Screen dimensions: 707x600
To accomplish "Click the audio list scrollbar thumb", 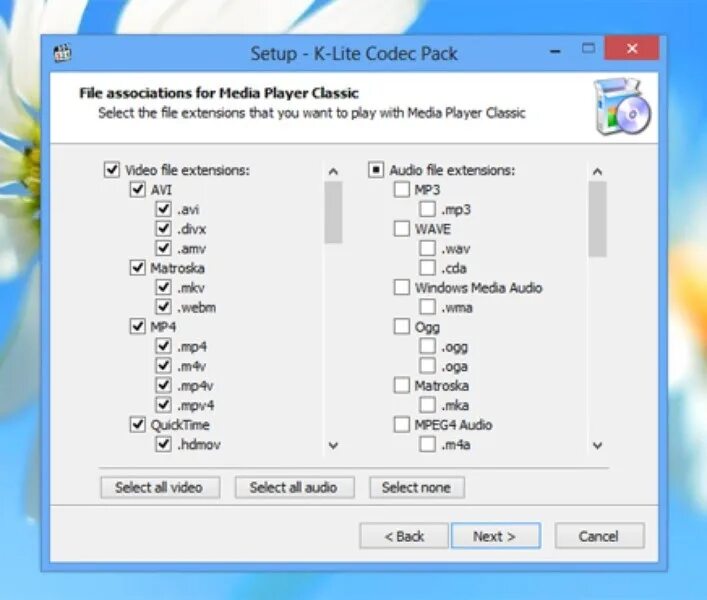I will click(597, 219).
